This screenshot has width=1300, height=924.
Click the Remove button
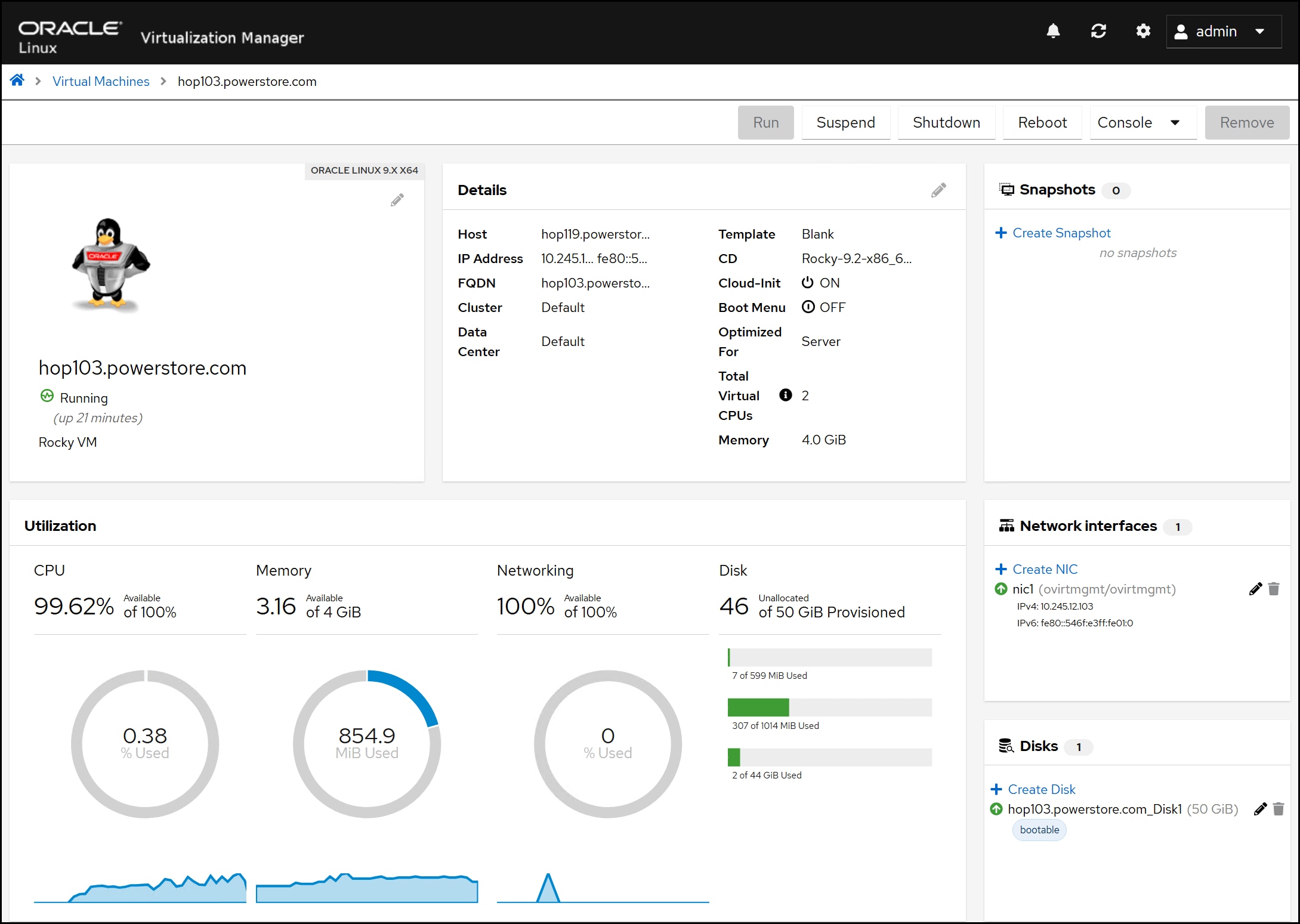pos(1247,122)
